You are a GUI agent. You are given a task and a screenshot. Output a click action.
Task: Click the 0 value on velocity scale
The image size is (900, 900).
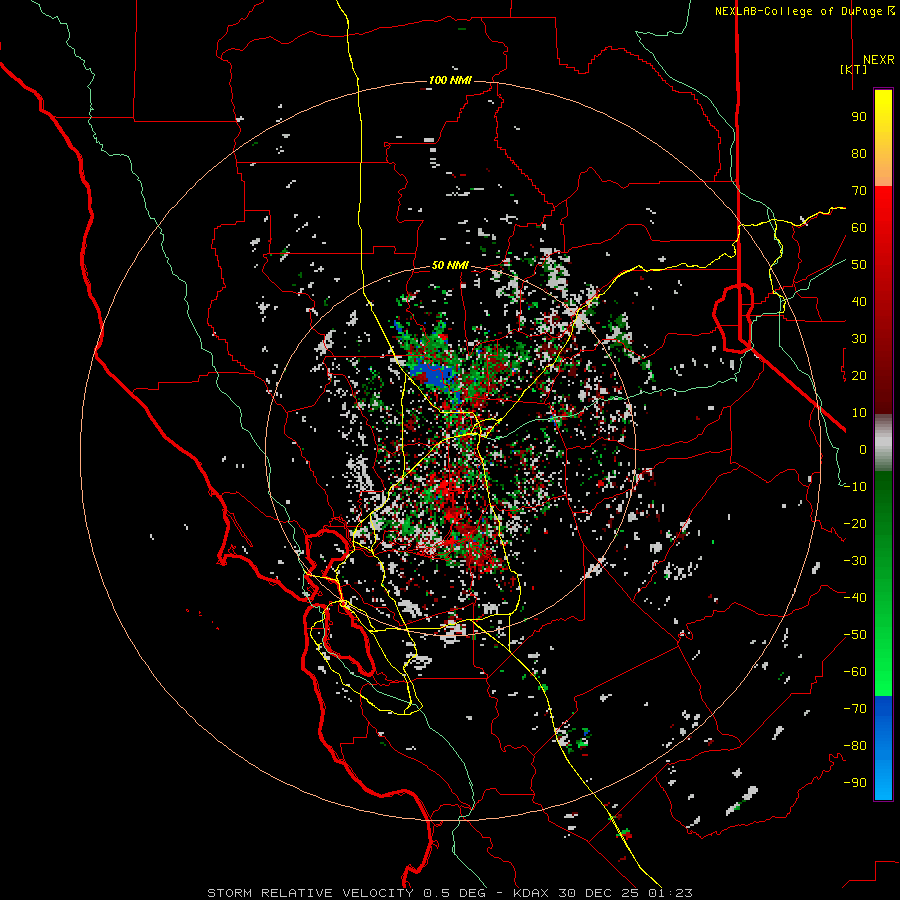[x=863, y=449]
